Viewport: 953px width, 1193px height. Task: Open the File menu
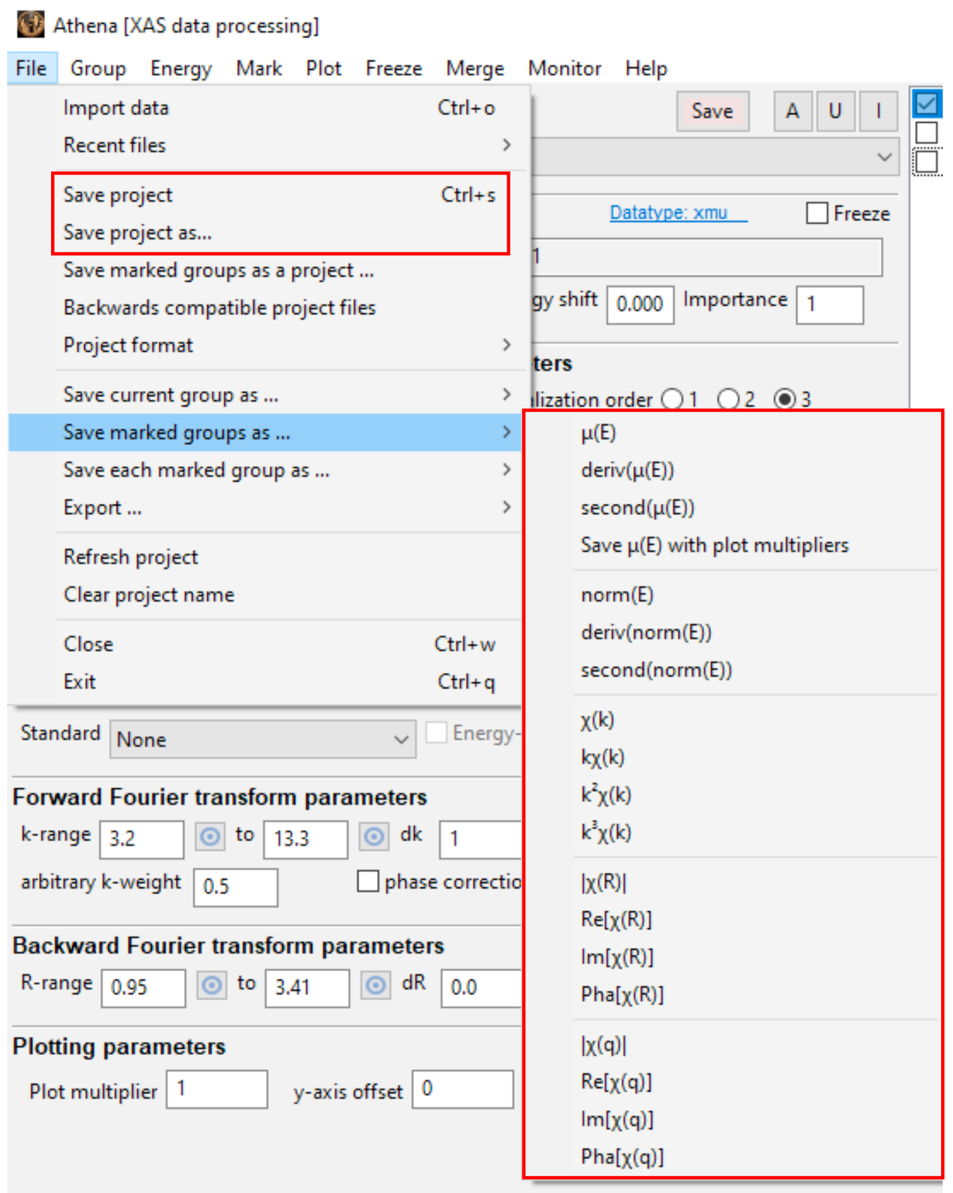coord(31,68)
